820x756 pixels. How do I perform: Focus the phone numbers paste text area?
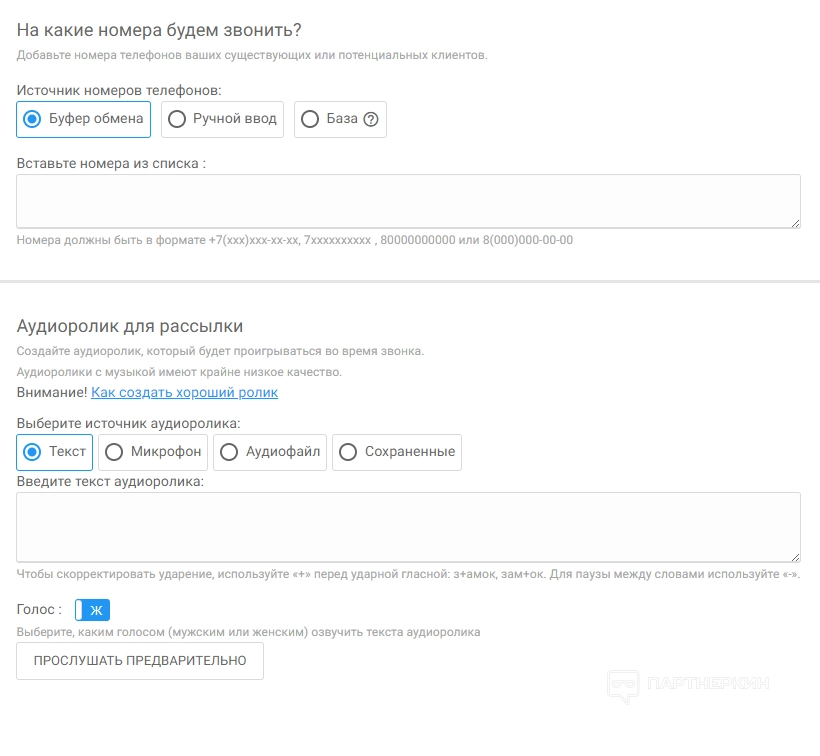point(408,201)
